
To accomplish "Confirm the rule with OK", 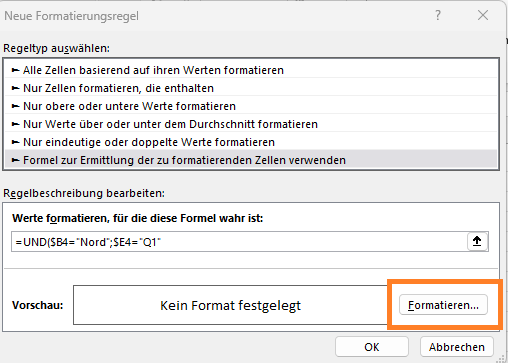I will [x=372, y=347].
